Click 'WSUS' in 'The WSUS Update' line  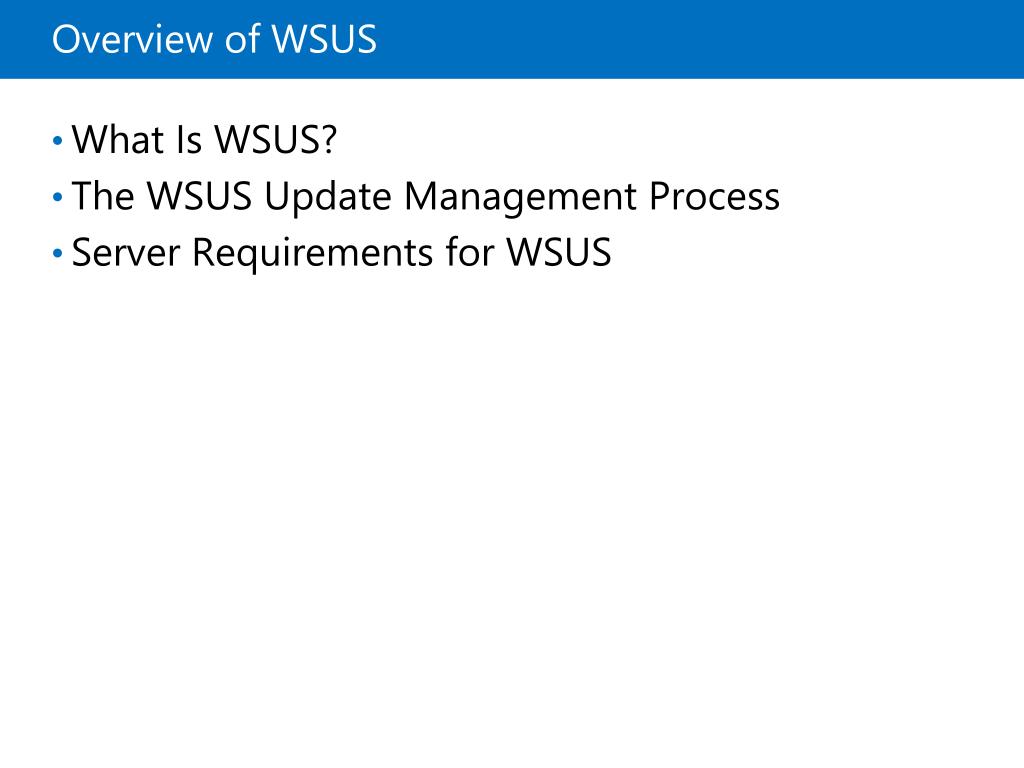[x=199, y=197]
